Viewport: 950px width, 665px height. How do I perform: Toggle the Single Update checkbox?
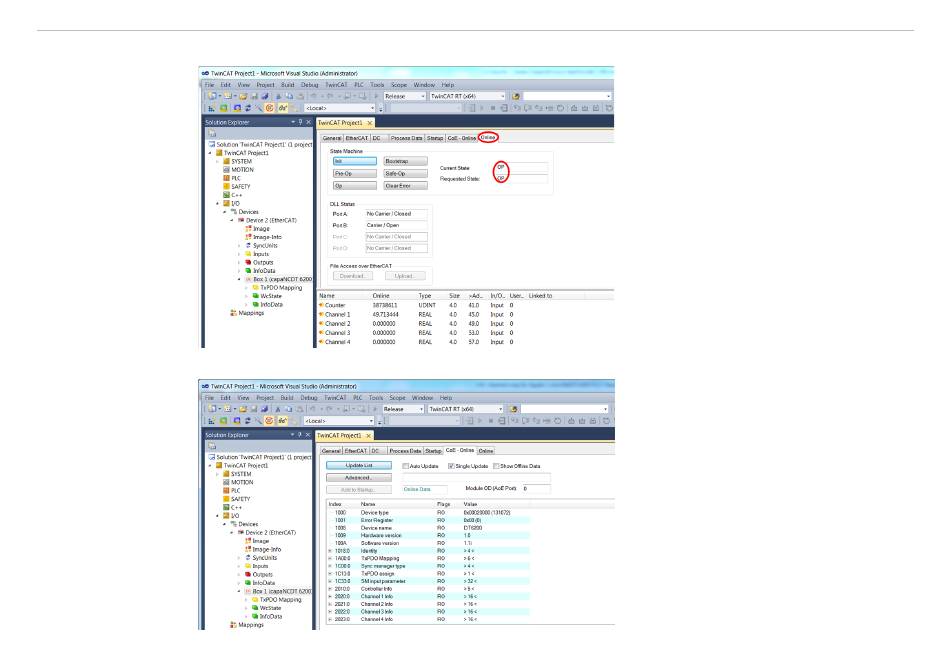(451, 466)
